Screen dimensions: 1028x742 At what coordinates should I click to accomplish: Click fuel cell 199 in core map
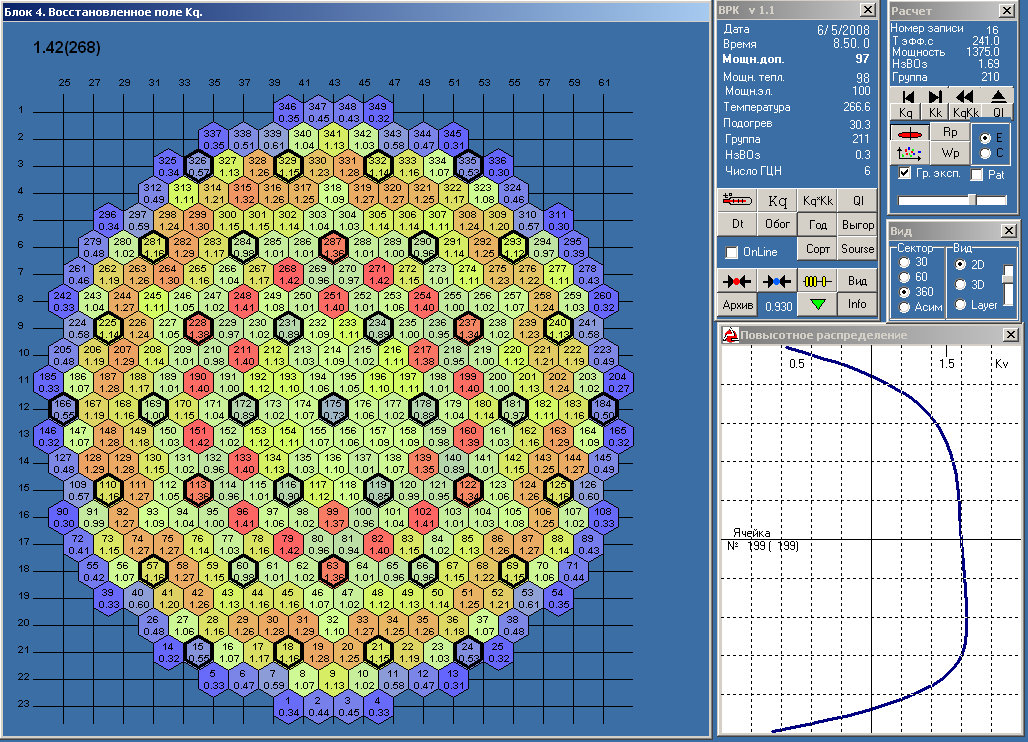point(467,381)
